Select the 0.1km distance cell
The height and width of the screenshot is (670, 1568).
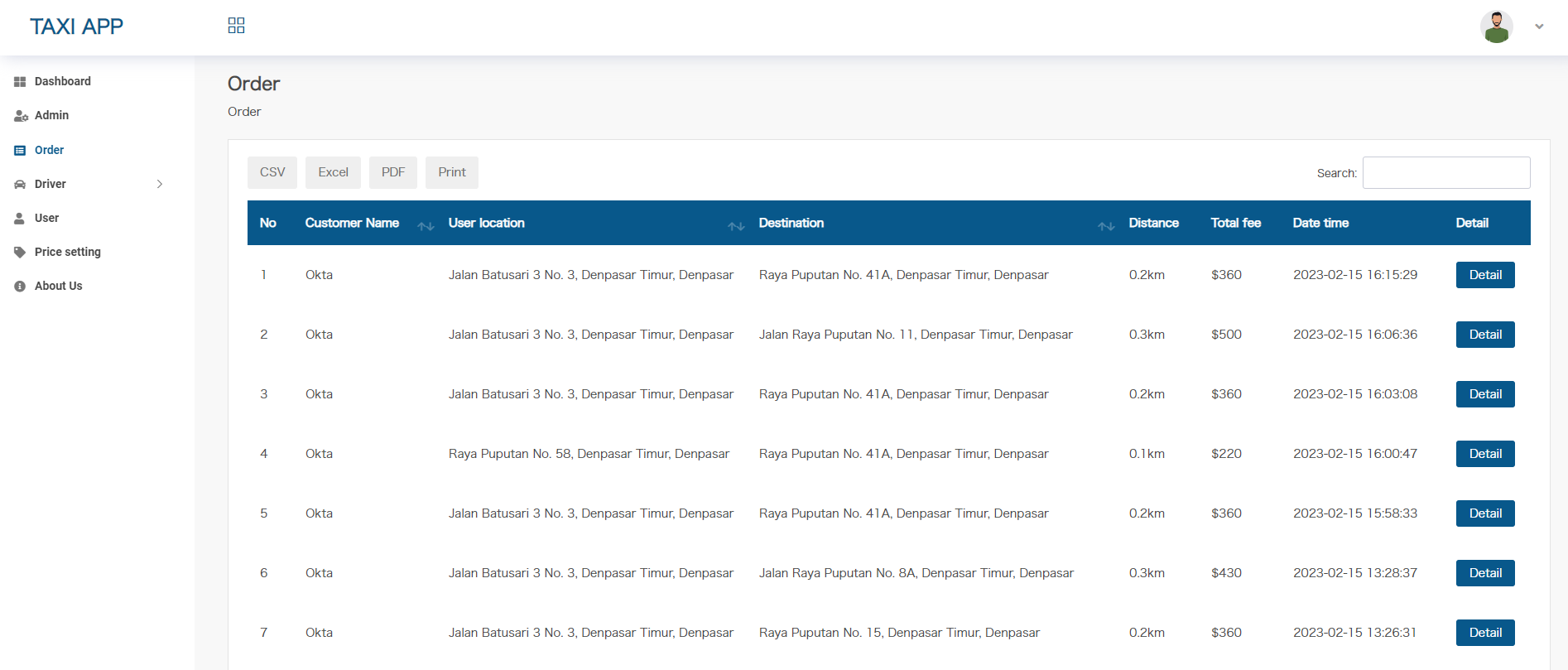[1147, 454]
